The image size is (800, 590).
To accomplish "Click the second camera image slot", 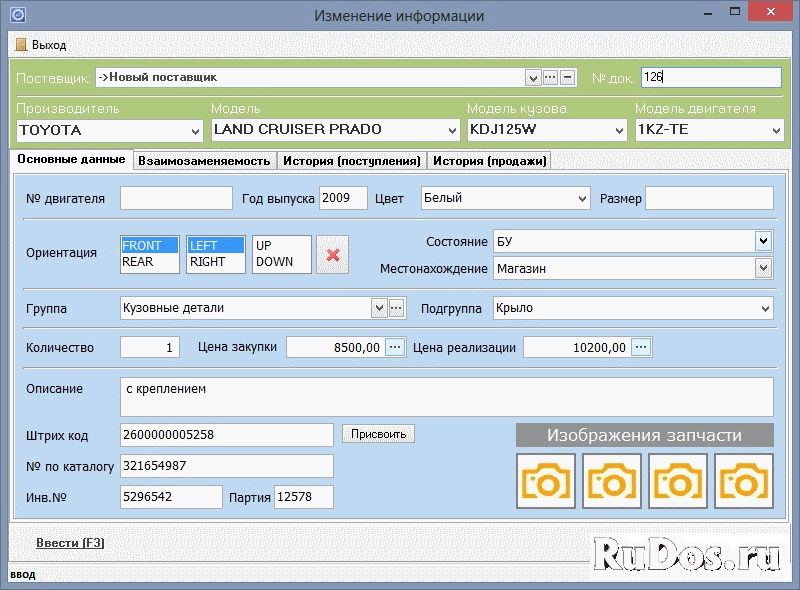I will coord(612,481).
